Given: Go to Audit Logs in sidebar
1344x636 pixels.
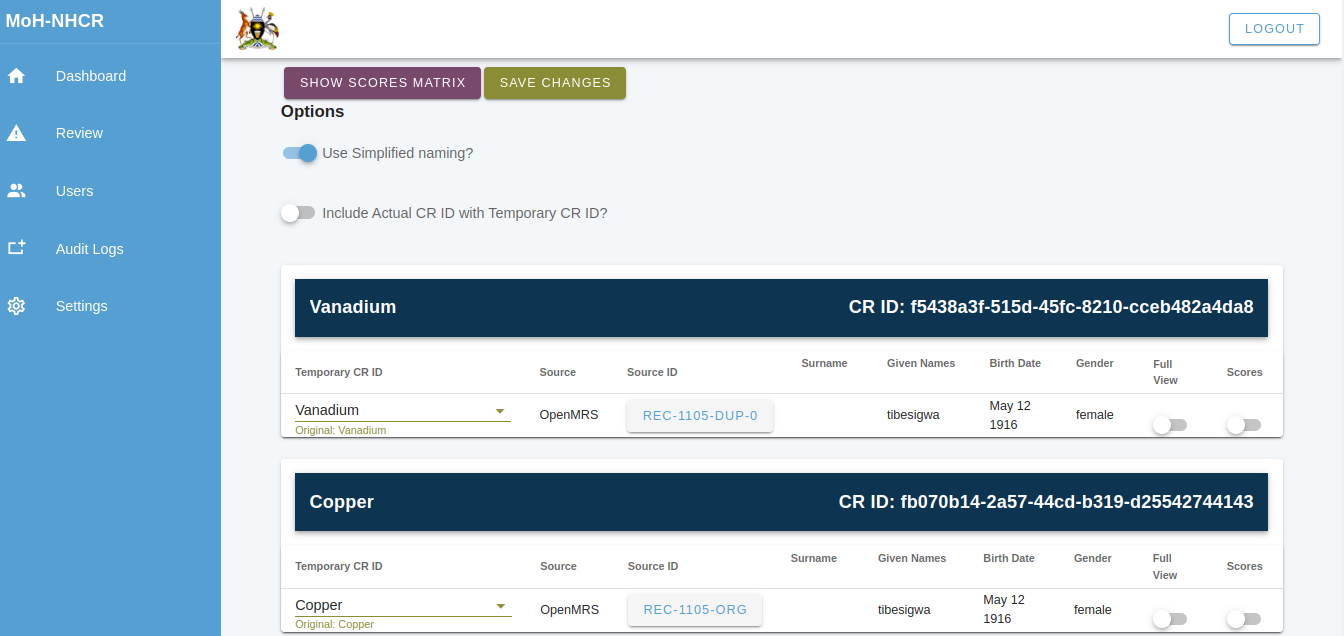Looking at the screenshot, I should point(89,249).
